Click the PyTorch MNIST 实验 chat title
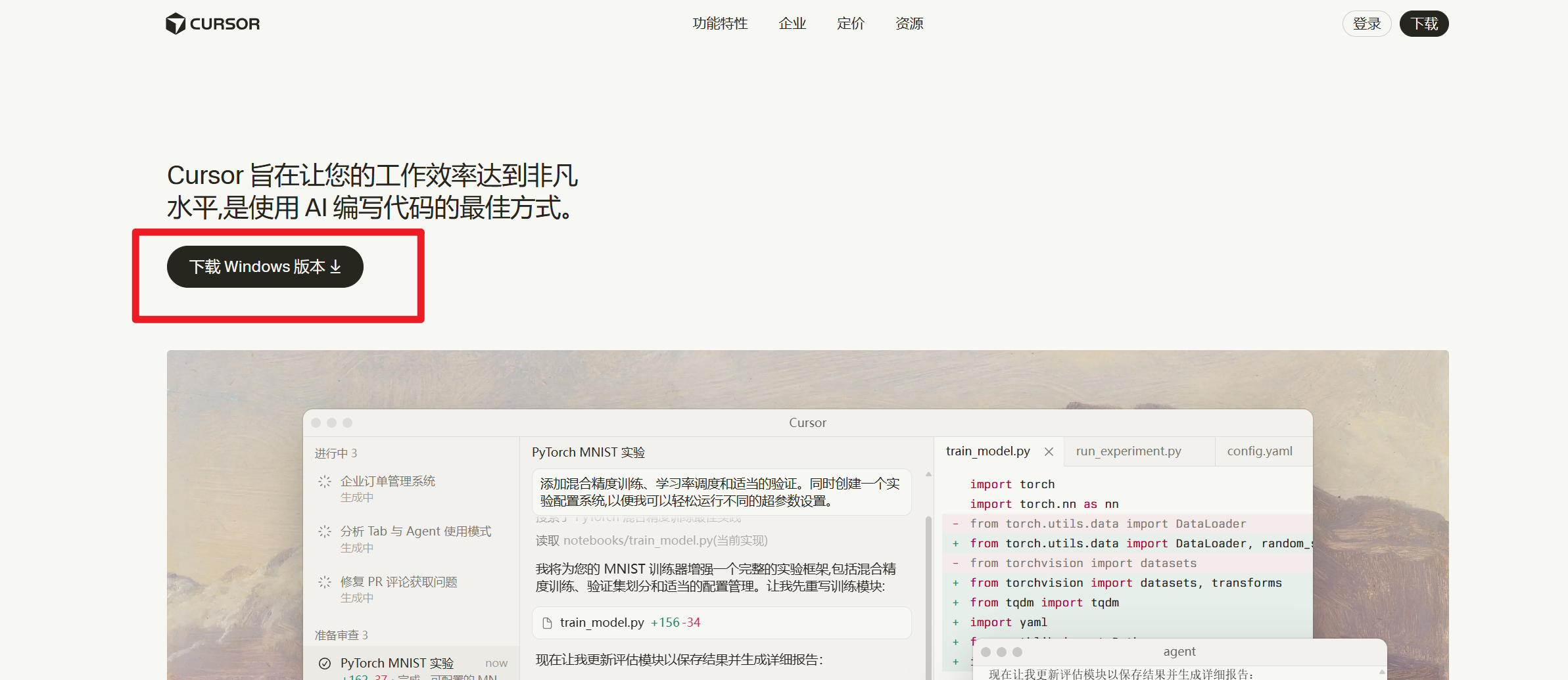This screenshot has width=1568, height=680. [x=588, y=453]
